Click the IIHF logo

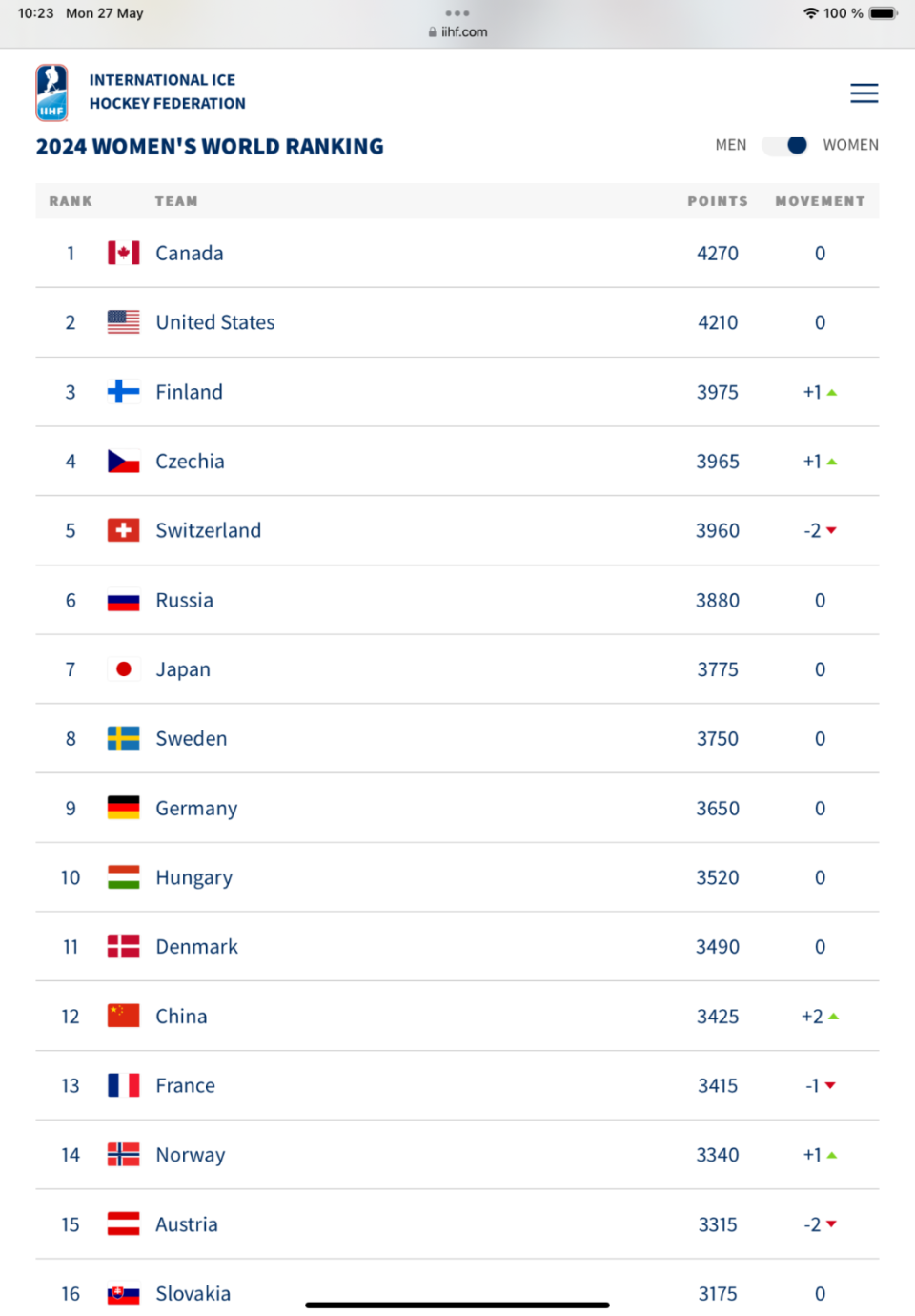click(51, 93)
